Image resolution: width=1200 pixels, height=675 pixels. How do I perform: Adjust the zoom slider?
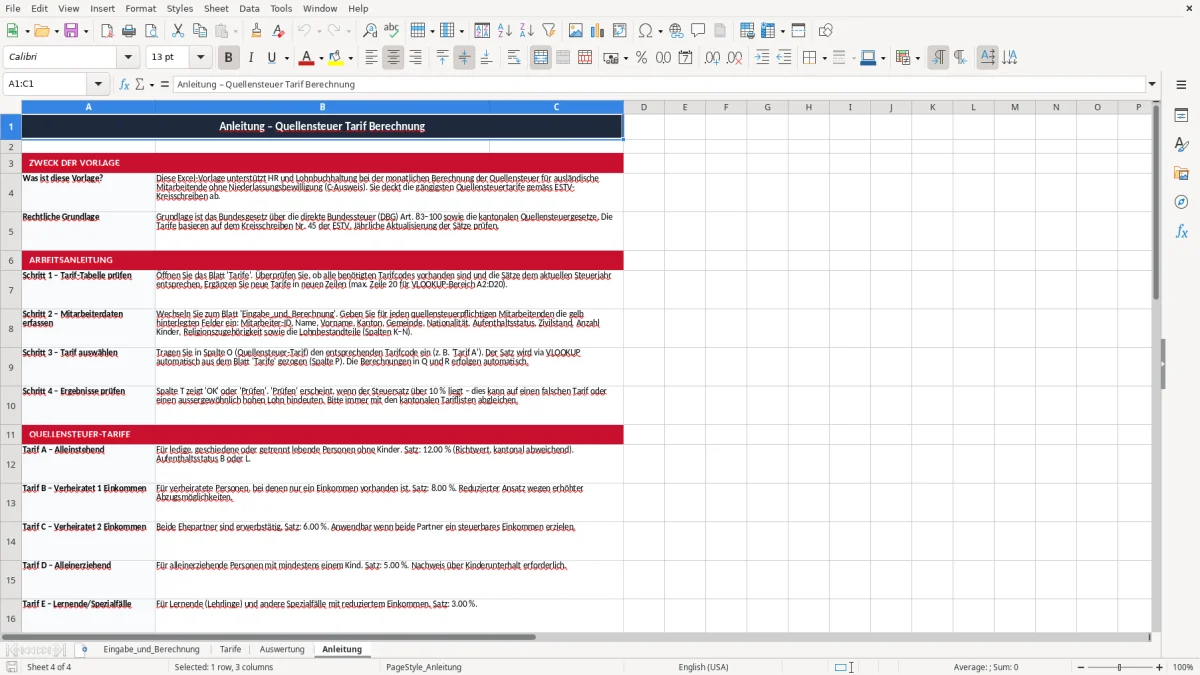point(1119,667)
